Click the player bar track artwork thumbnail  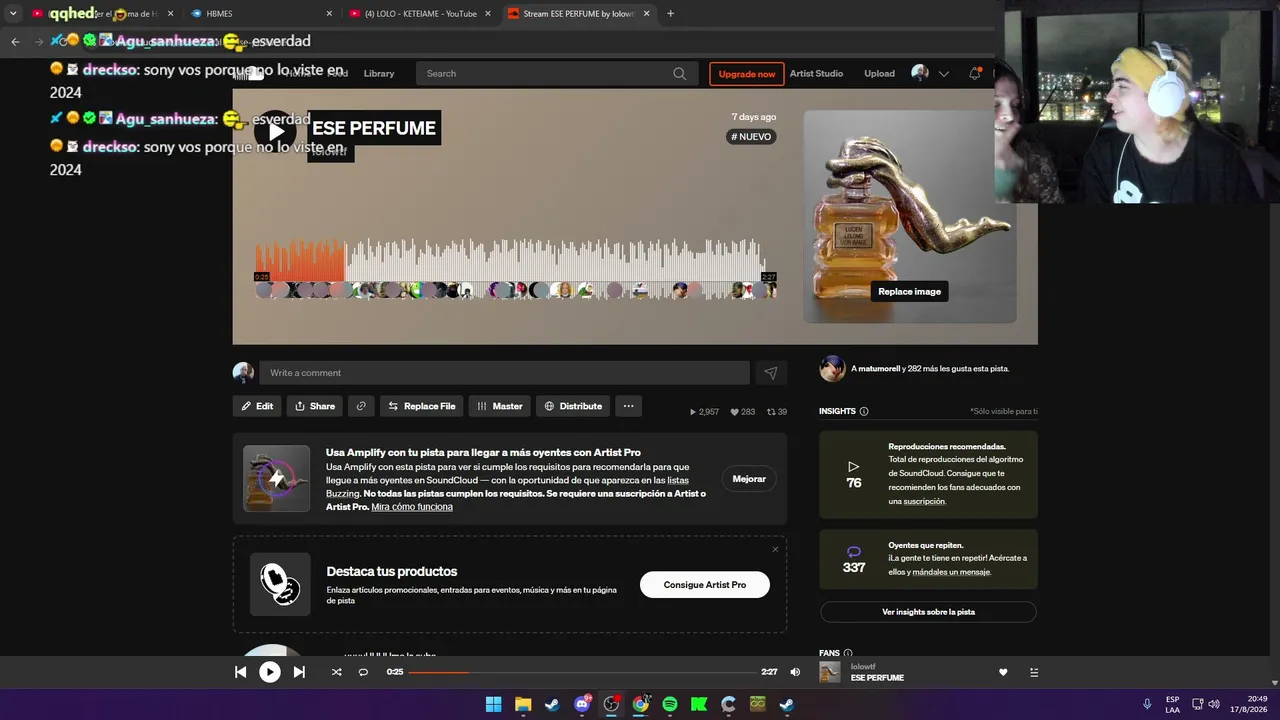tap(830, 672)
